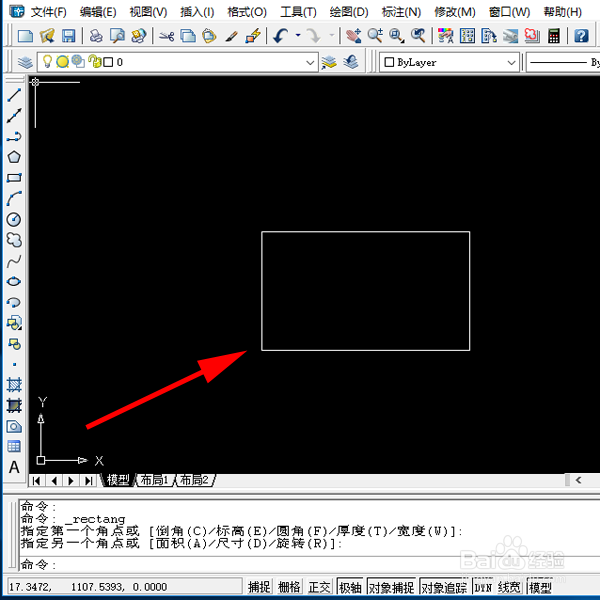Select the Insert Block tool

coord(14,323)
